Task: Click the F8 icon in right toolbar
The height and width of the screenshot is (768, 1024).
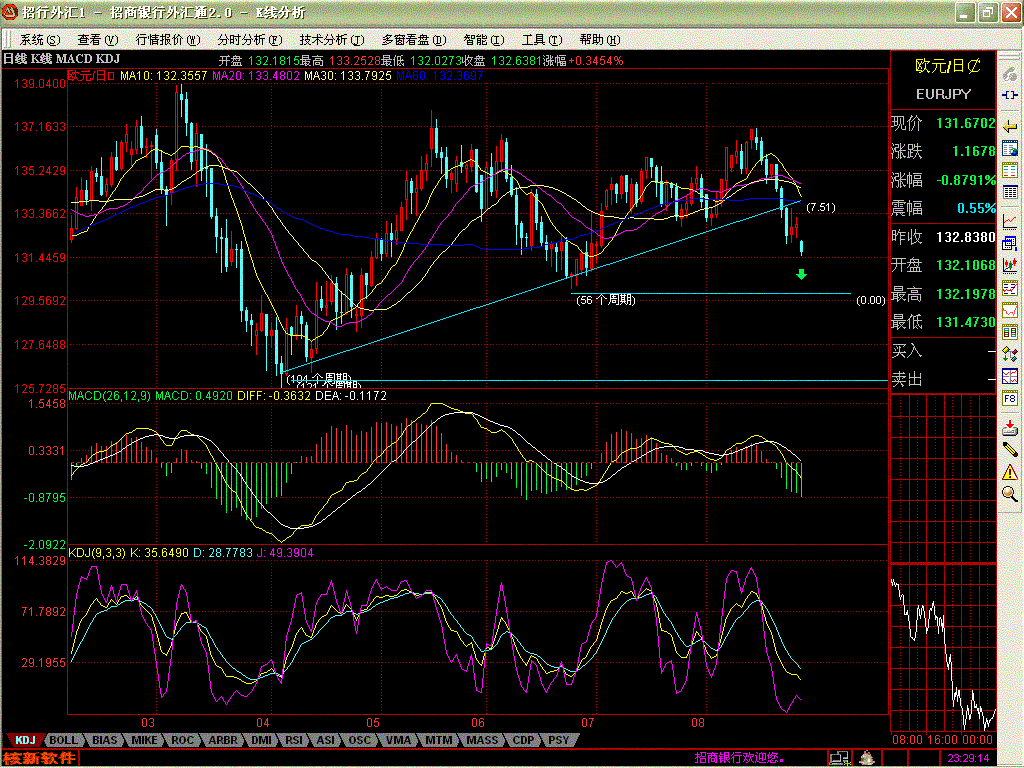Action: tap(1010, 398)
